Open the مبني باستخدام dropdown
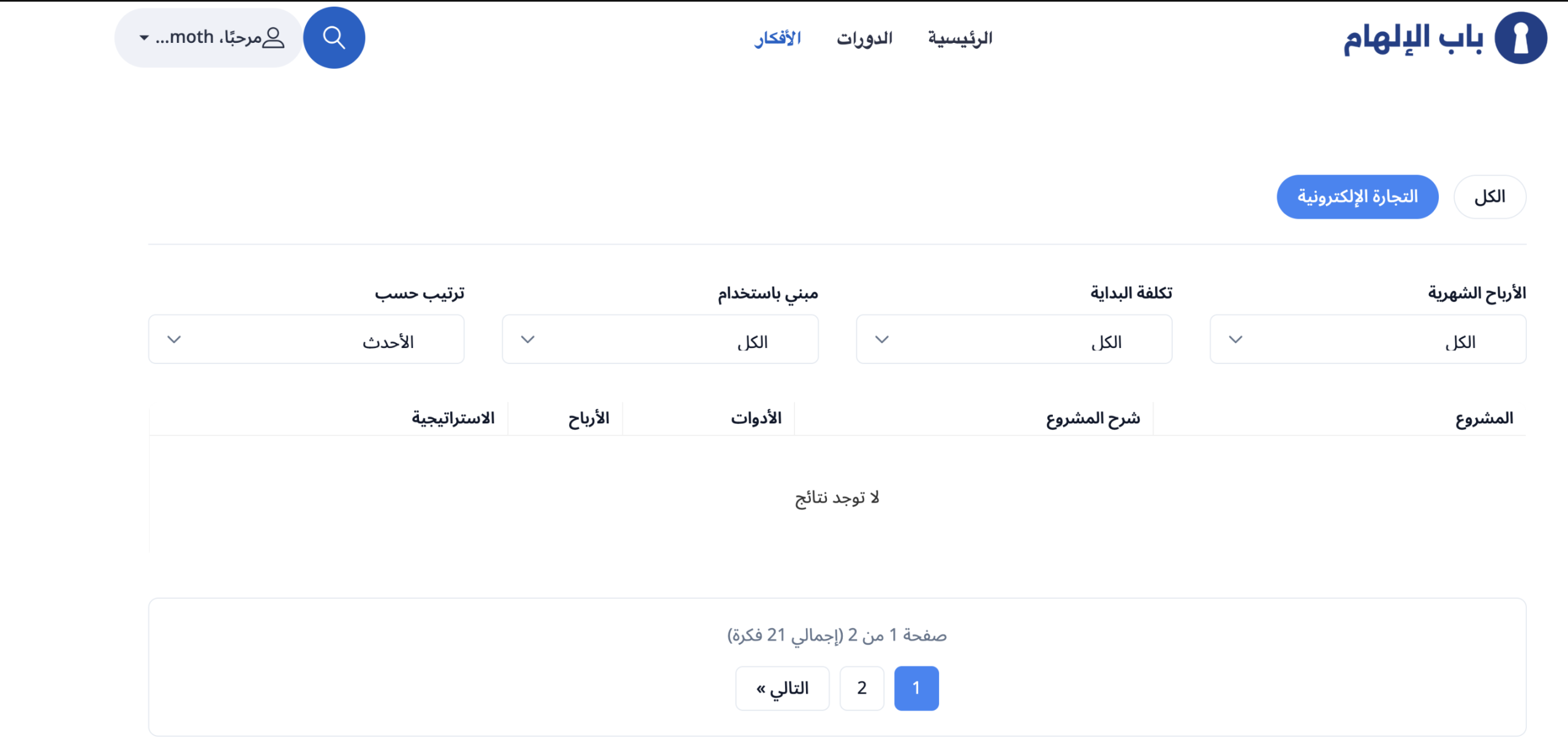The width and height of the screenshot is (1568, 751). 660,339
